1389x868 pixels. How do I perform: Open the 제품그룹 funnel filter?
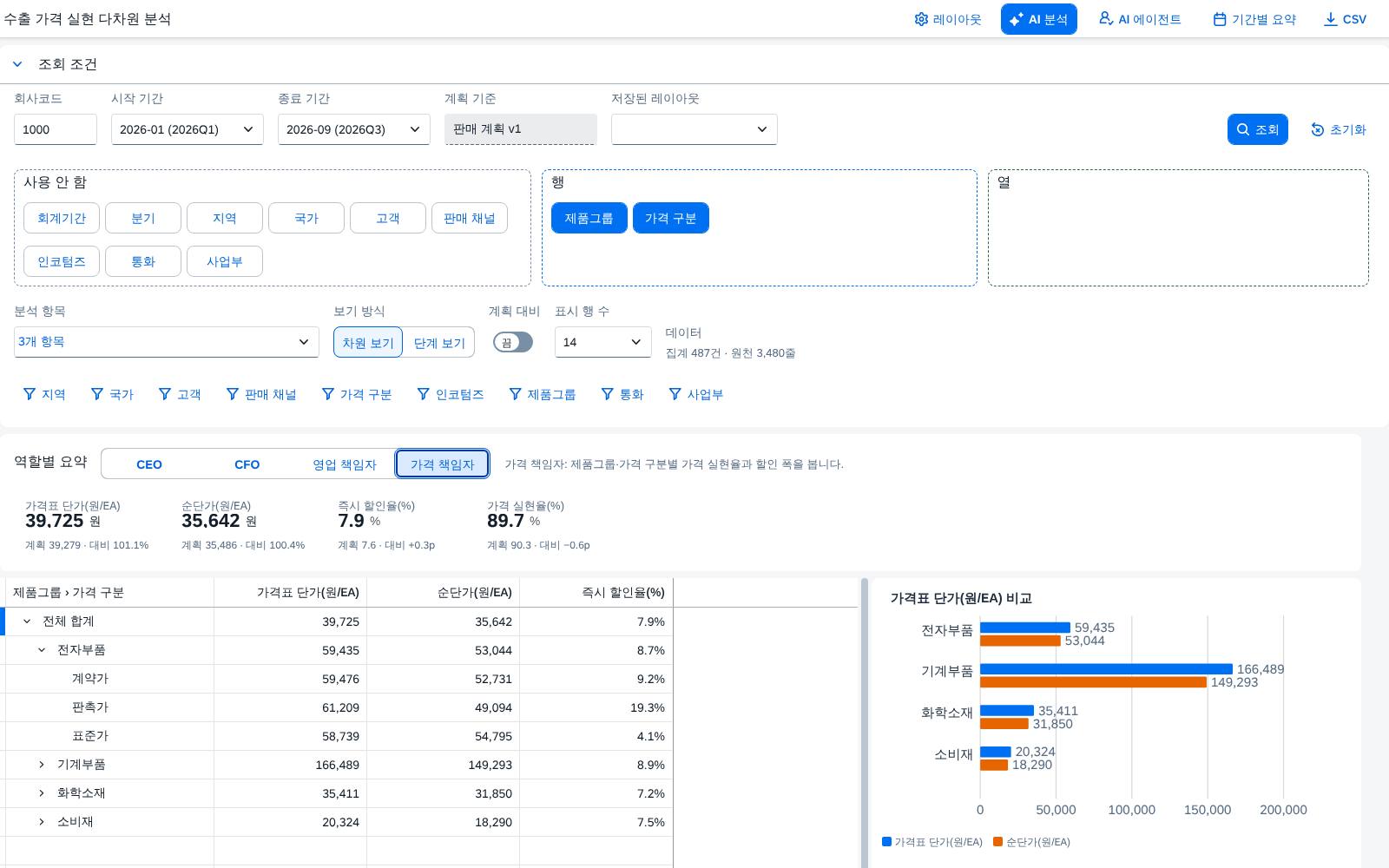[543, 394]
